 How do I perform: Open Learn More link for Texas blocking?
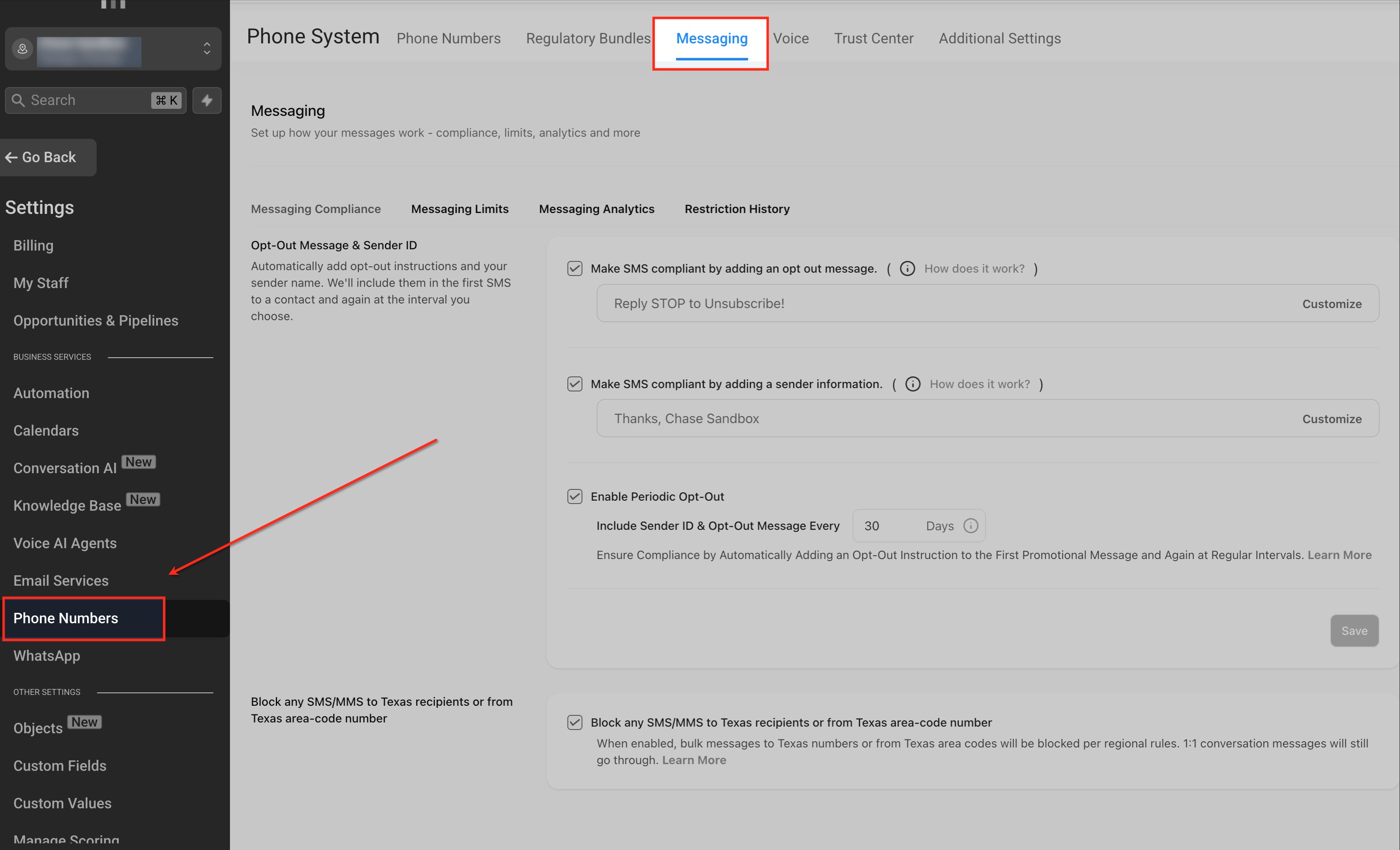click(x=694, y=761)
